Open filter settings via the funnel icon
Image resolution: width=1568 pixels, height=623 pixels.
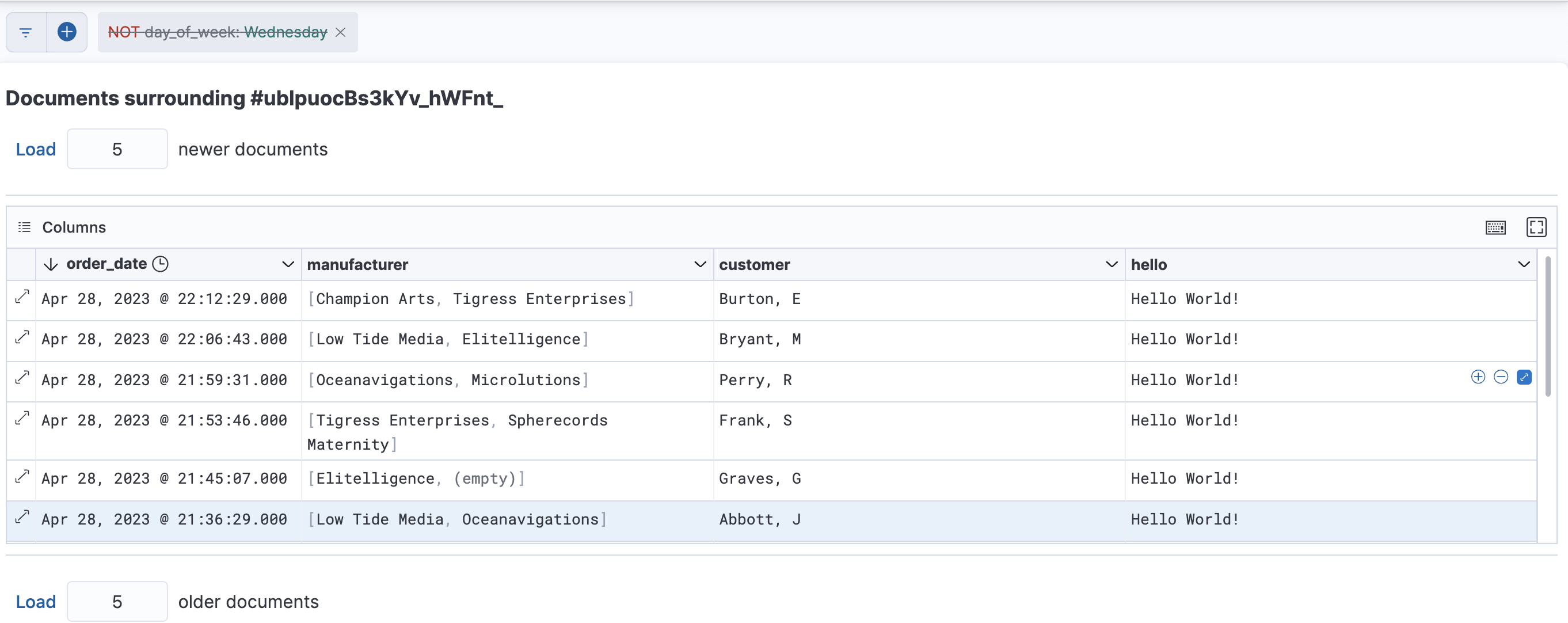coord(25,32)
